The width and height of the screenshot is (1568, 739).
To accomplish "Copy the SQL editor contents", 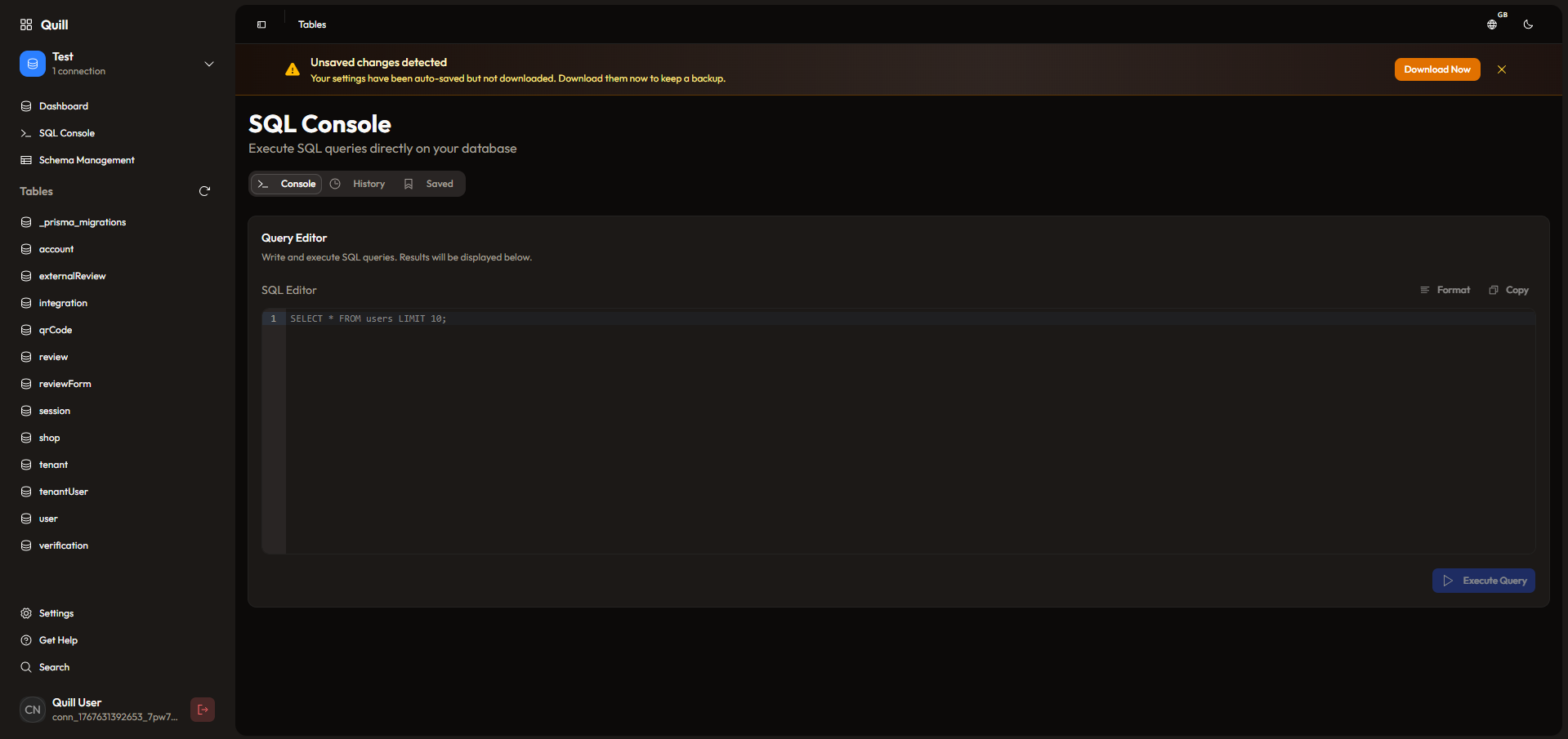I will (x=1508, y=290).
